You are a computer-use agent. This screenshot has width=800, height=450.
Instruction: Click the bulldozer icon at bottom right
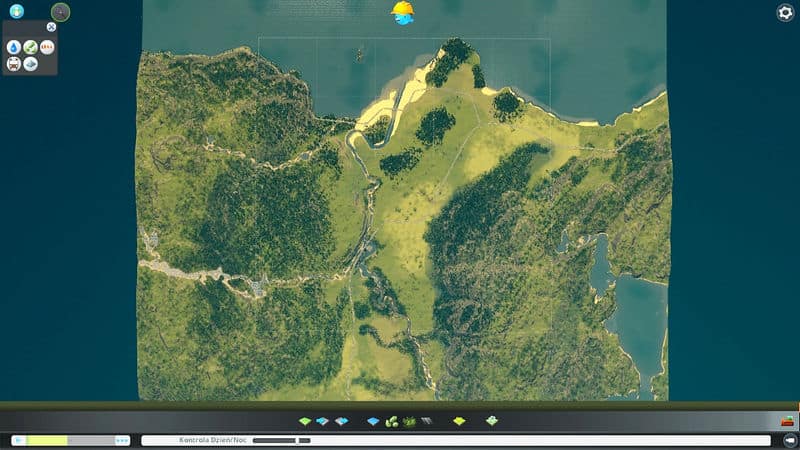coord(787,421)
